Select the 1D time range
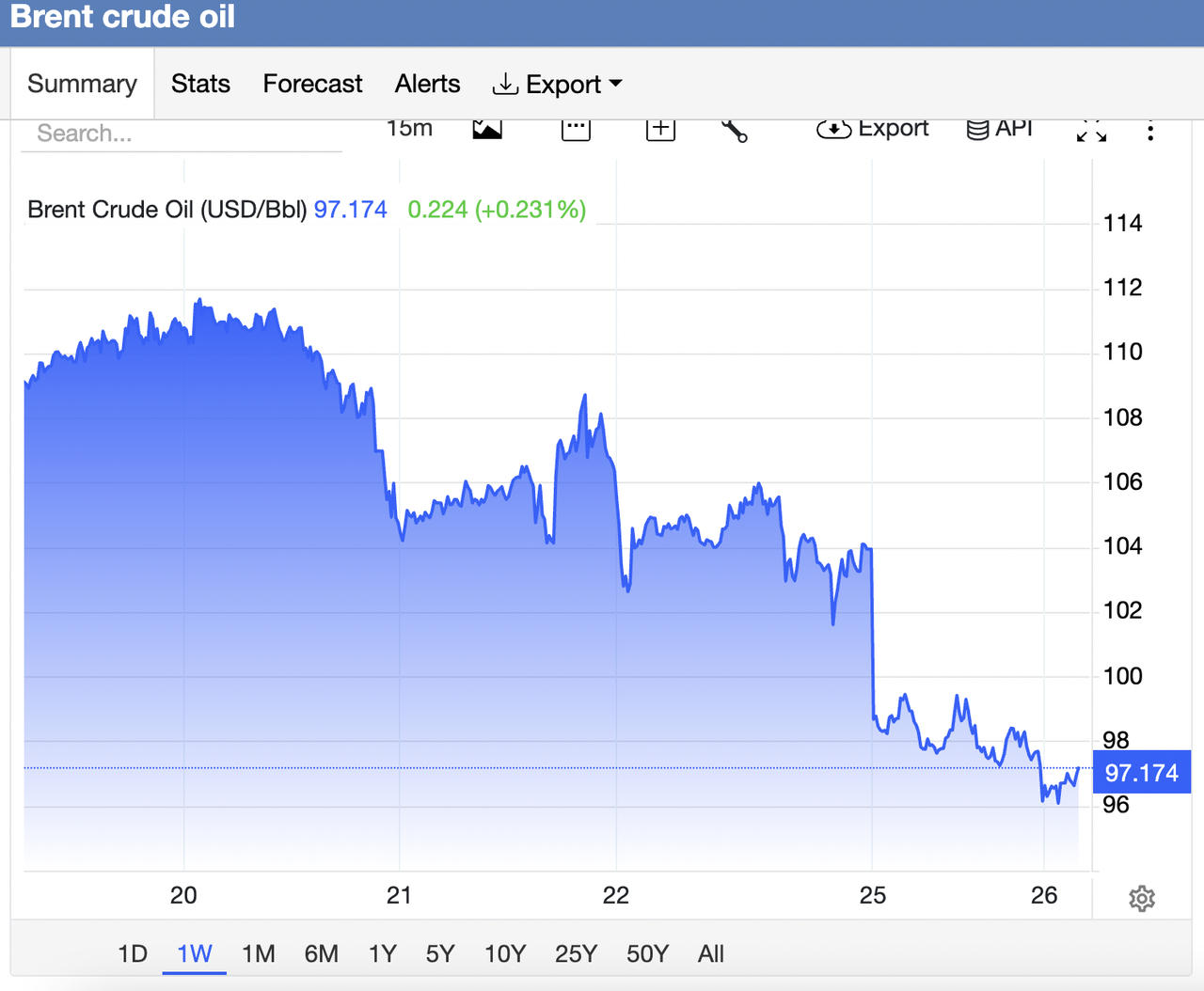 pyautogui.click(x=133, y=953)
